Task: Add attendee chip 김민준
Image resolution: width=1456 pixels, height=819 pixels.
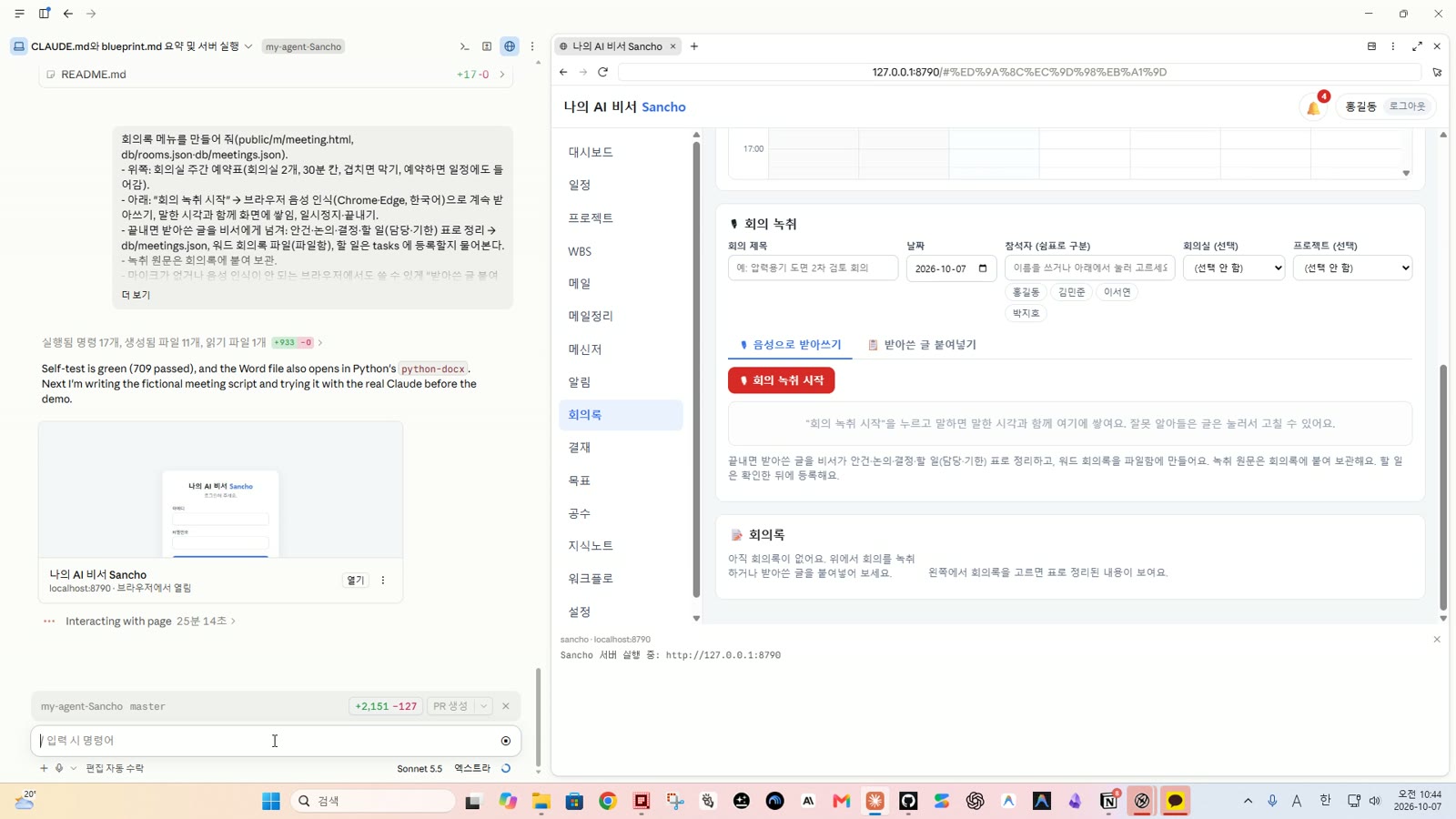Action: tap(1071, 292)
